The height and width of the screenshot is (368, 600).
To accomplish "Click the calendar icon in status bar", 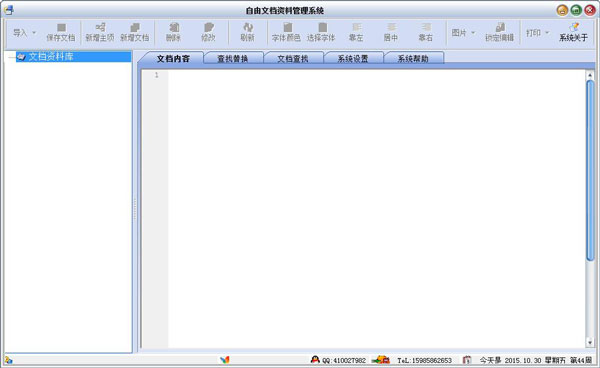I will click(x=467, y=360).
